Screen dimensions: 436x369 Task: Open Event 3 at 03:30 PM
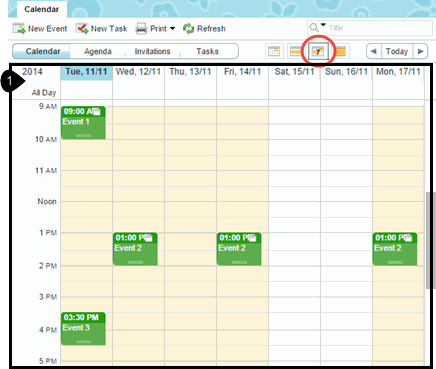[83, 329]
